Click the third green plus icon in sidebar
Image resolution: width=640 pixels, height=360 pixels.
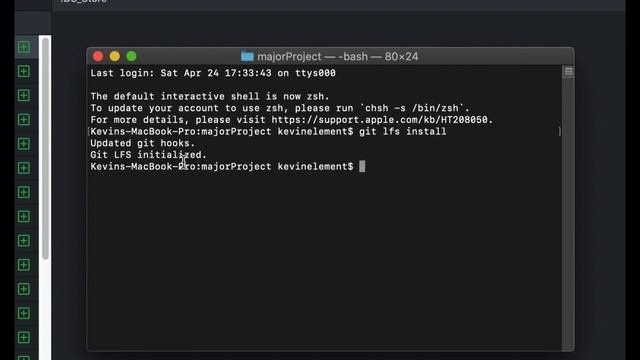[24, 96]
